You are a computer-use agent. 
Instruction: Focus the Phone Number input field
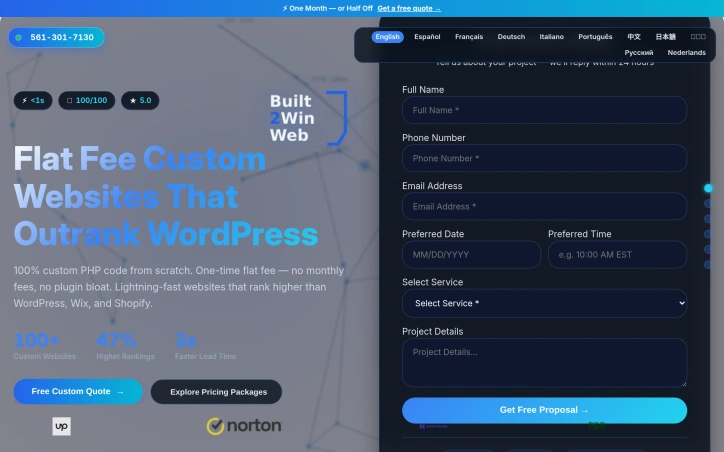[x=544, y=158]
